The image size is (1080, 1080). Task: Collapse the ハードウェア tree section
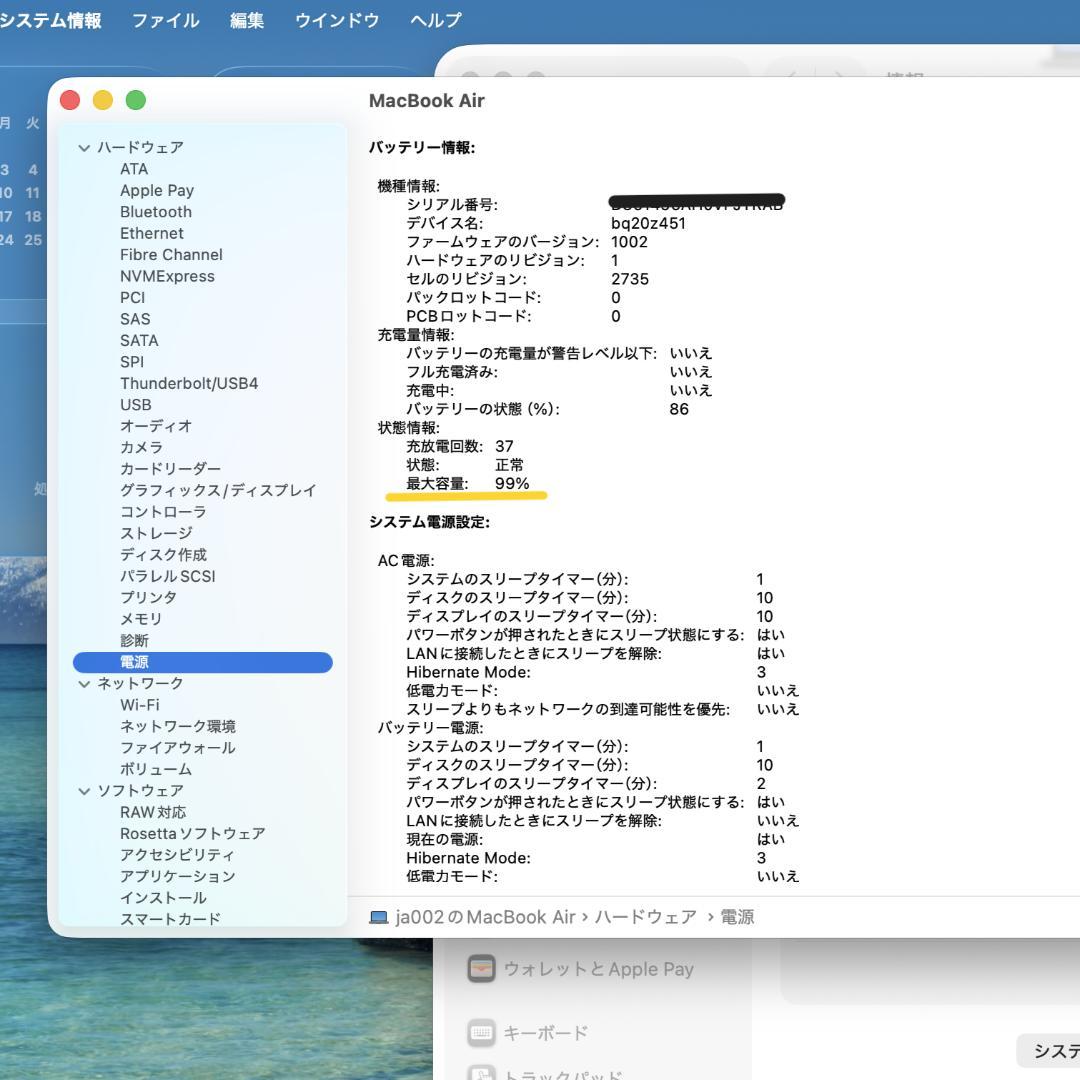tap(84, 147)
